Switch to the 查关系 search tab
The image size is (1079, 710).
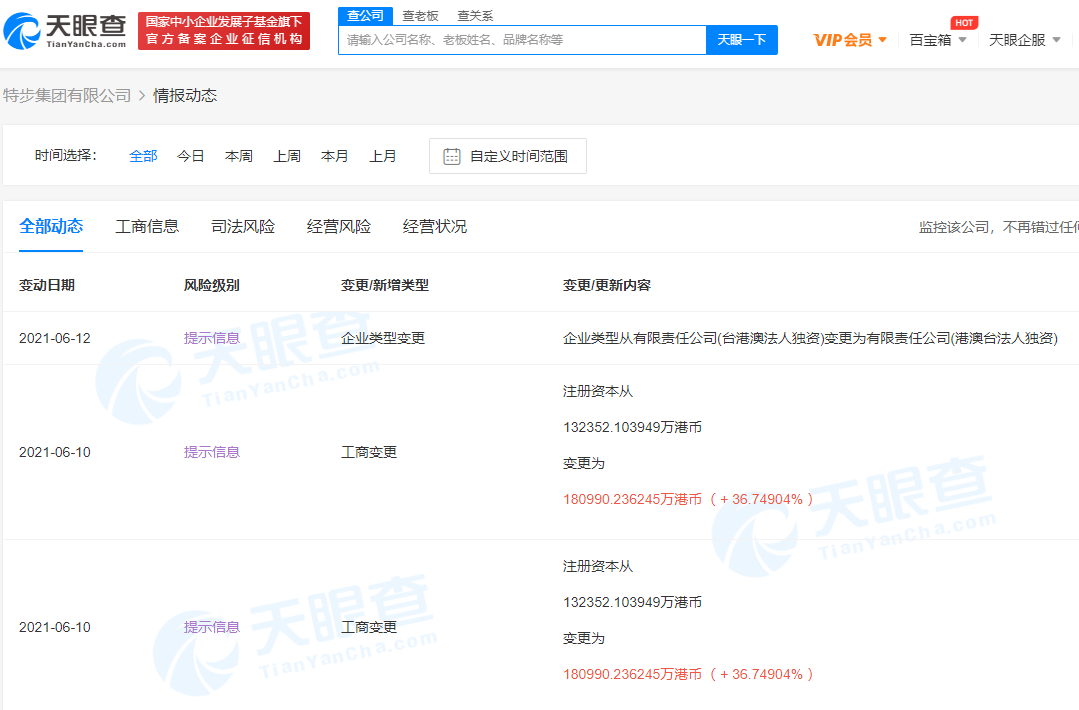[475, 16]
